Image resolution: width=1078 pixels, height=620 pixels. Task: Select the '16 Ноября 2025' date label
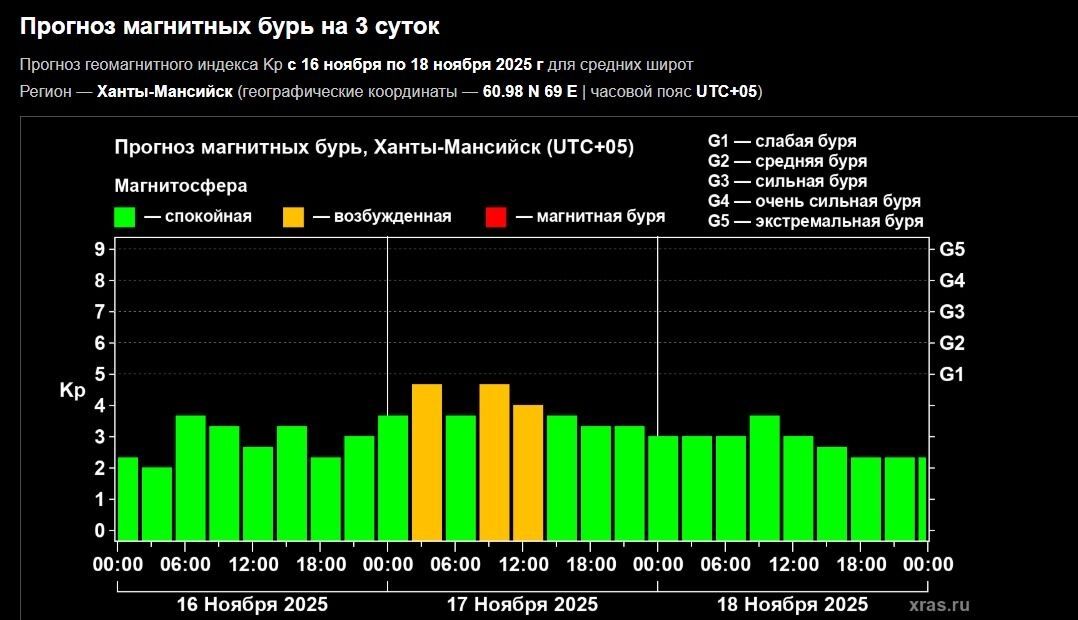point(252,605)
